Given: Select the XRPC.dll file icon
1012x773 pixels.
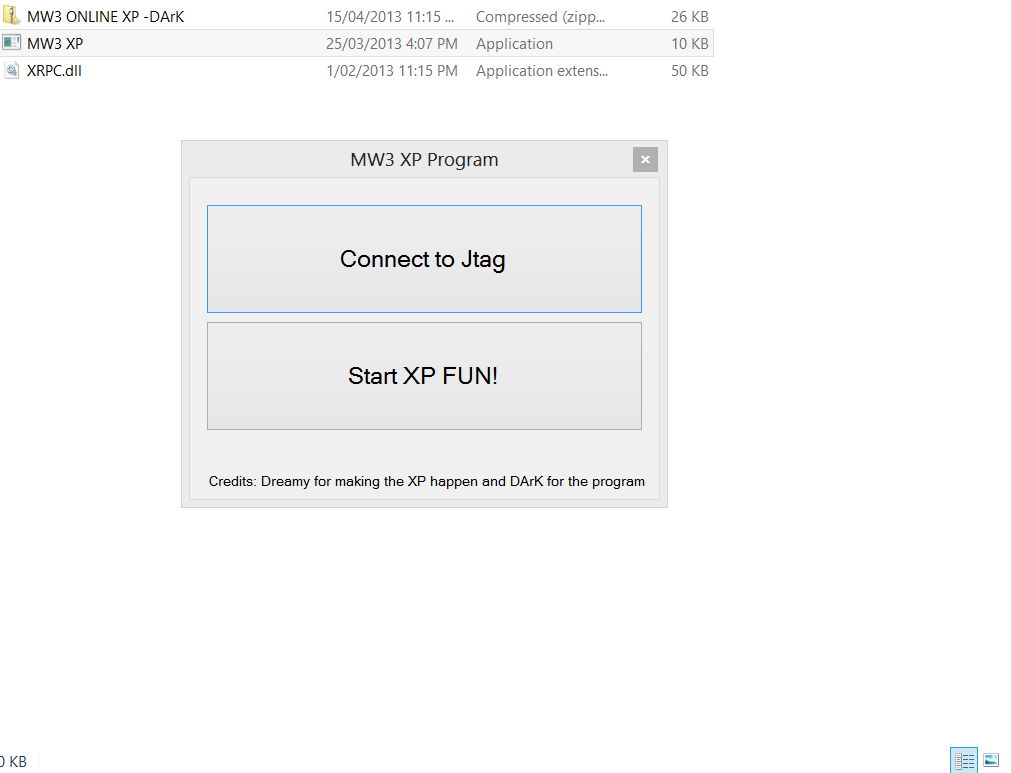Looking at the screenshot, I should (x=12, y=70).
